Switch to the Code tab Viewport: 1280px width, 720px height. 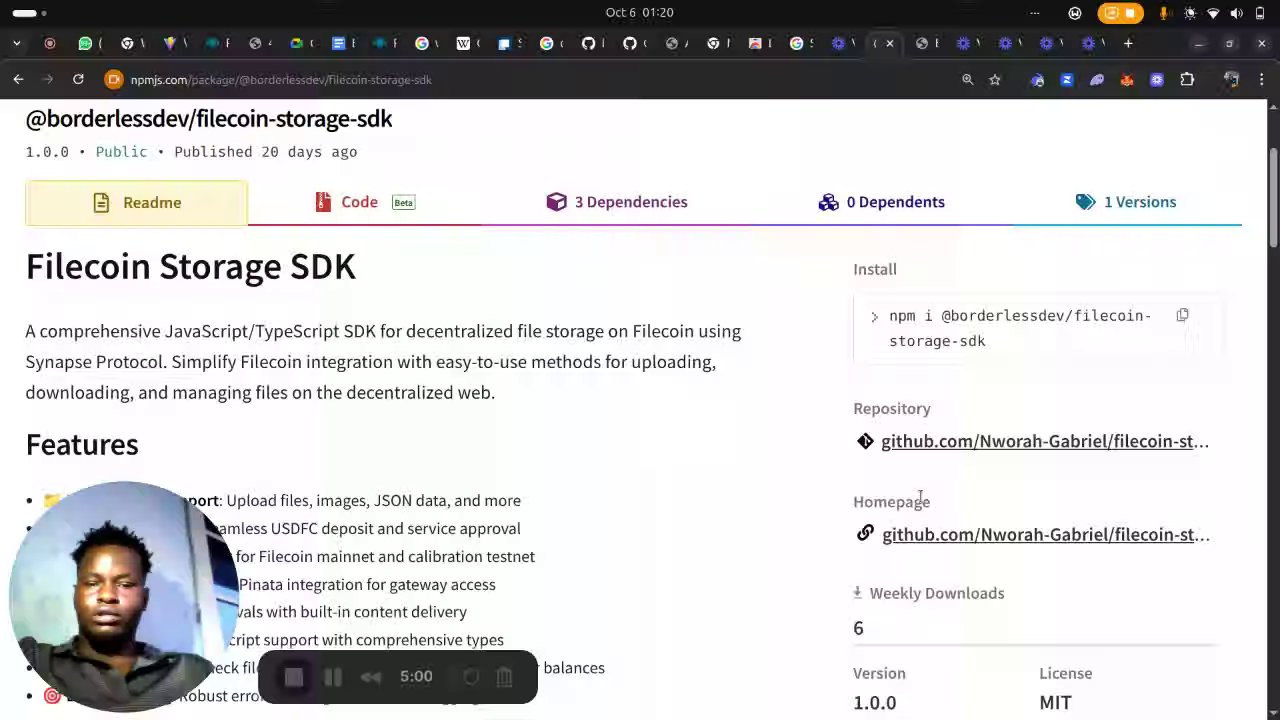click(364, 203)
